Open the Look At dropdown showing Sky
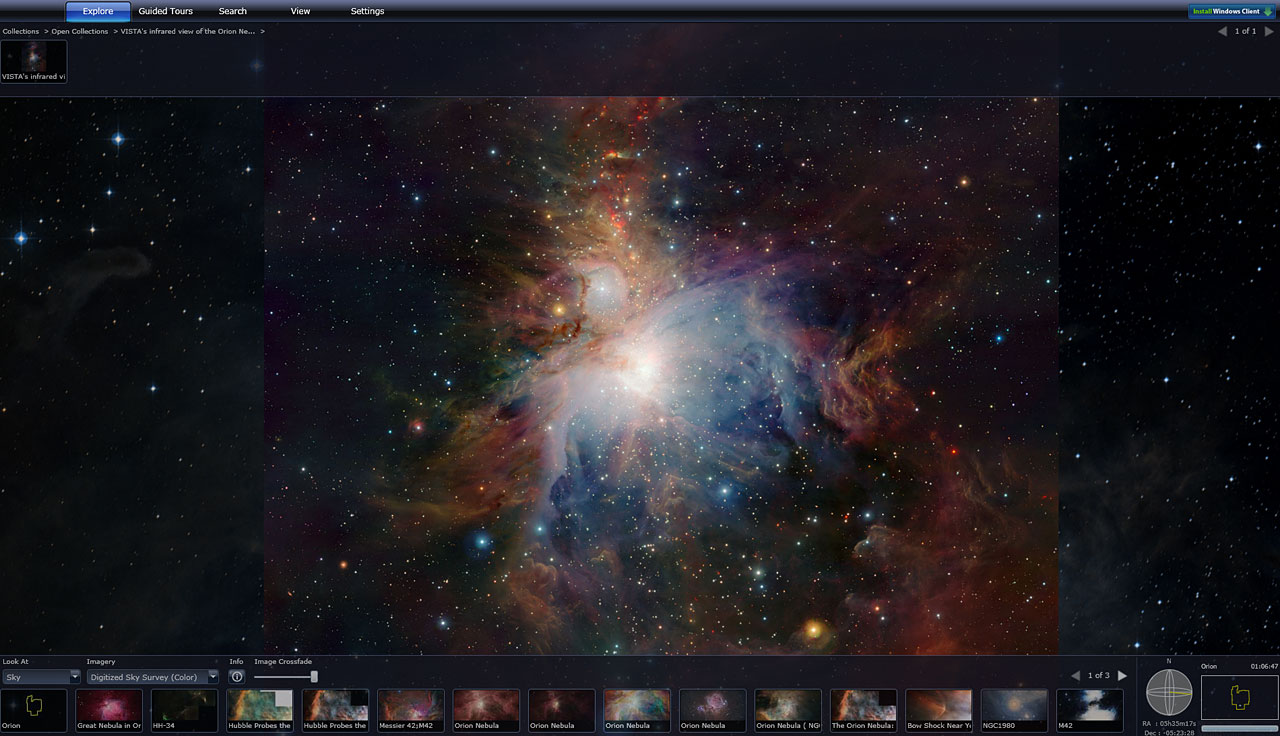Image resolution: width=1280 pixels, height=736 pixels. click(40, 676)
